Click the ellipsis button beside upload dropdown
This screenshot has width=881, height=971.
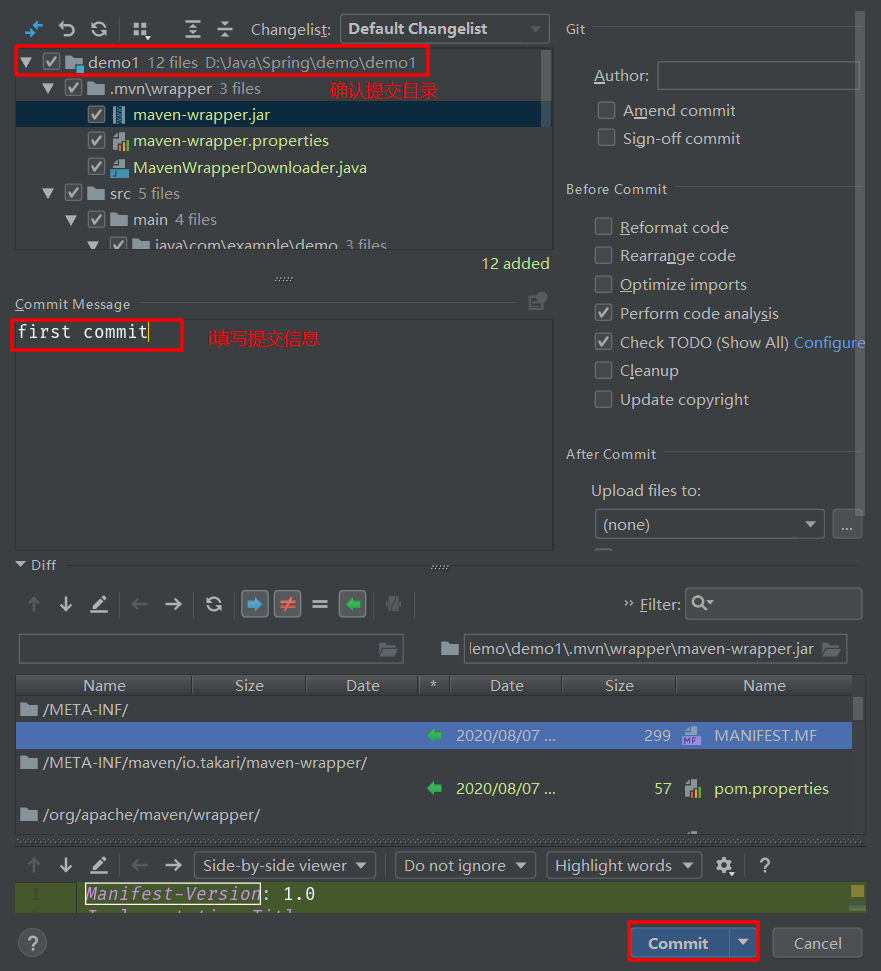tap(847, 525)
